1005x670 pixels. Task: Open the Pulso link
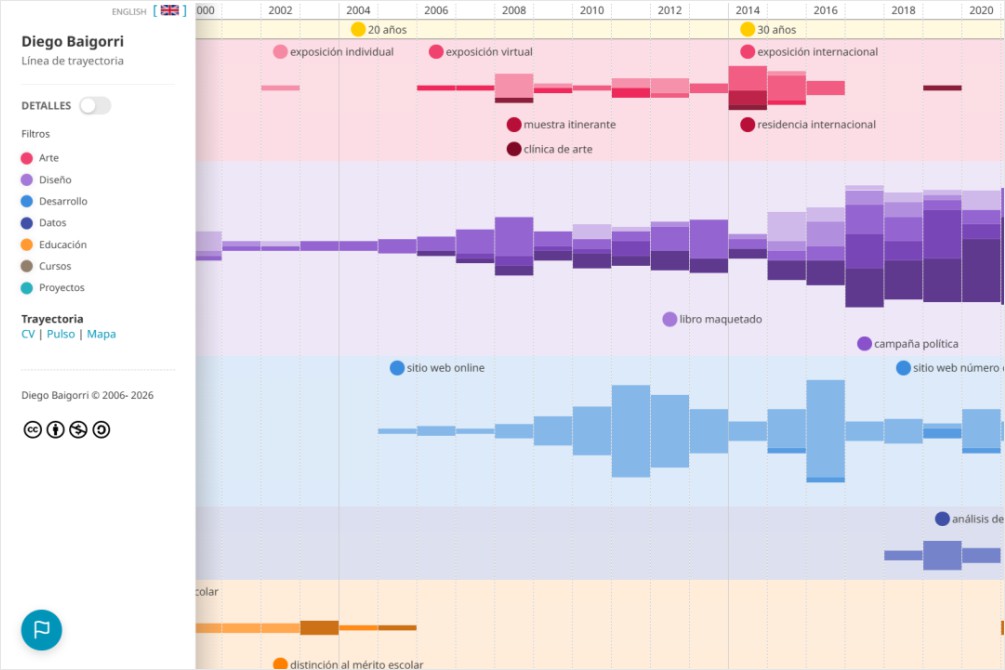(x=61, y=334)
